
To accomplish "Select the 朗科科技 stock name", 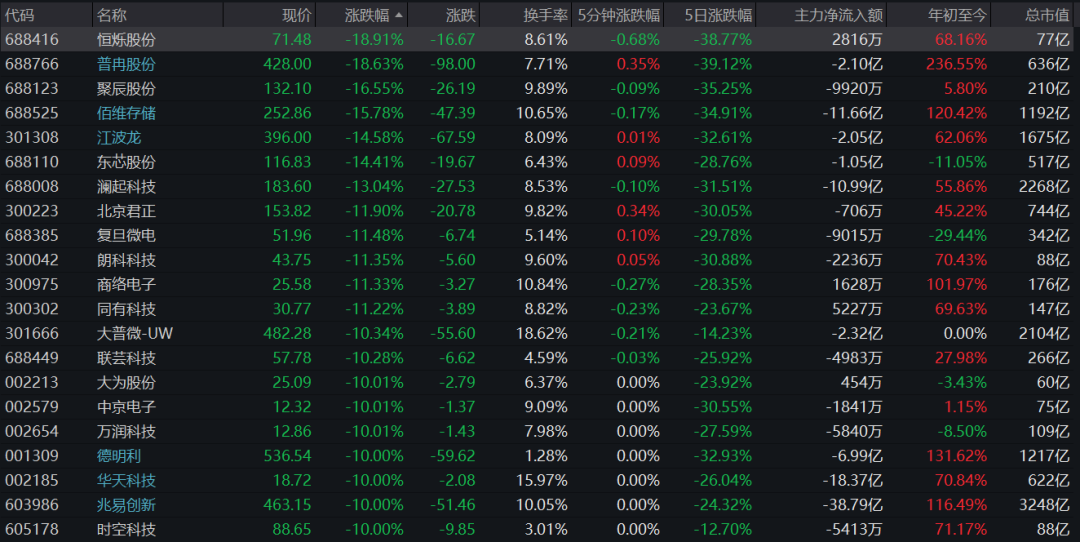I will point(127,260).
